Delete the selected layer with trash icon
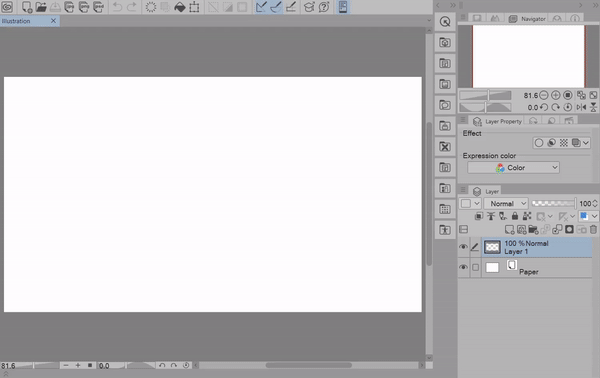This screenshot has width=600, height=378. click(593, 229)
